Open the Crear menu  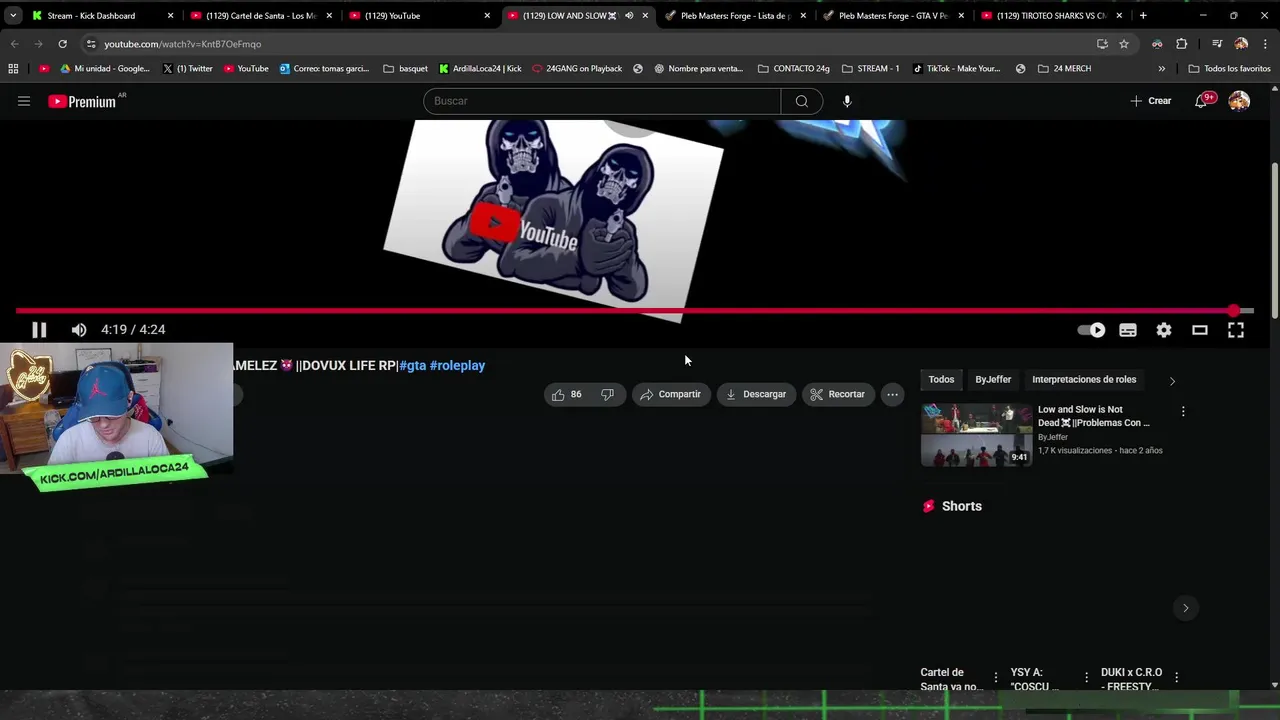(1151, 101)
